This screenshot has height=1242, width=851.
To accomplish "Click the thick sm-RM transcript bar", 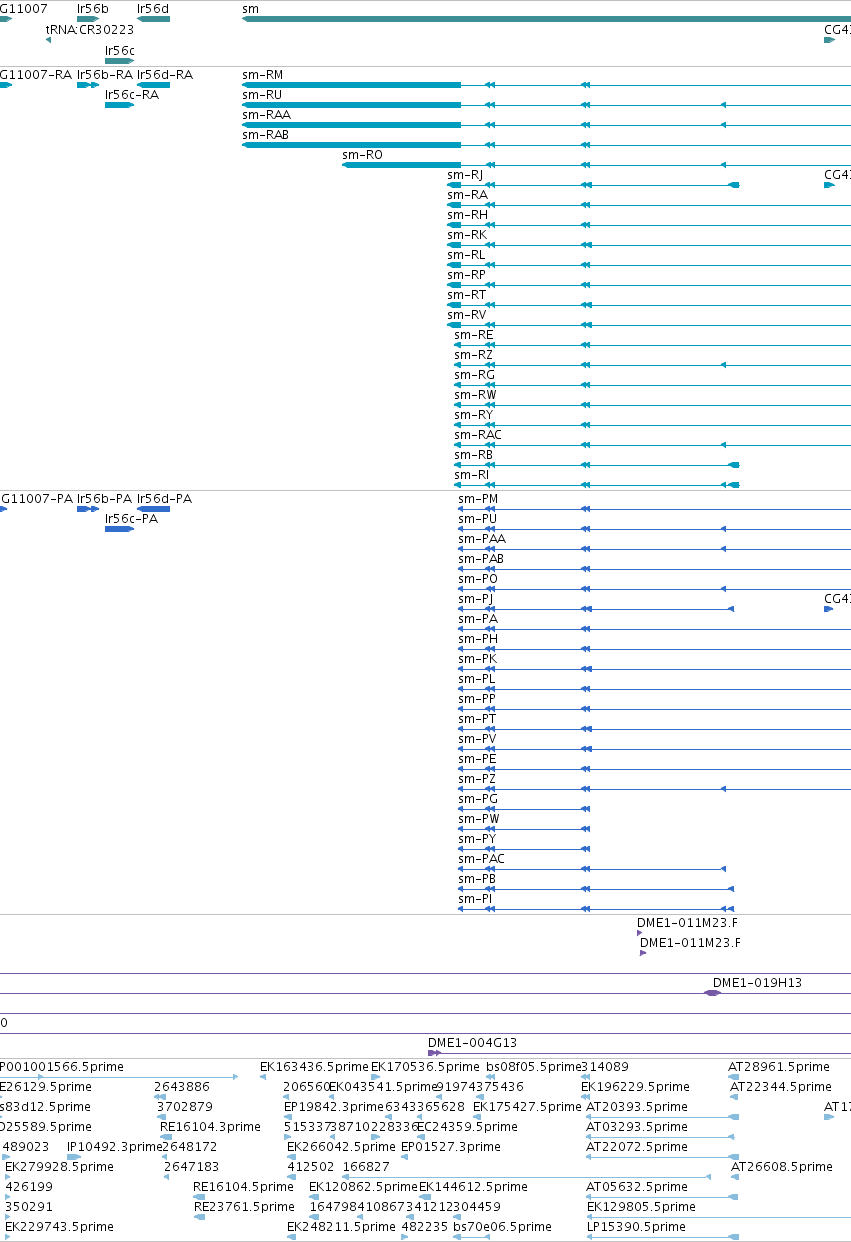I will click(x=351, y=85).
